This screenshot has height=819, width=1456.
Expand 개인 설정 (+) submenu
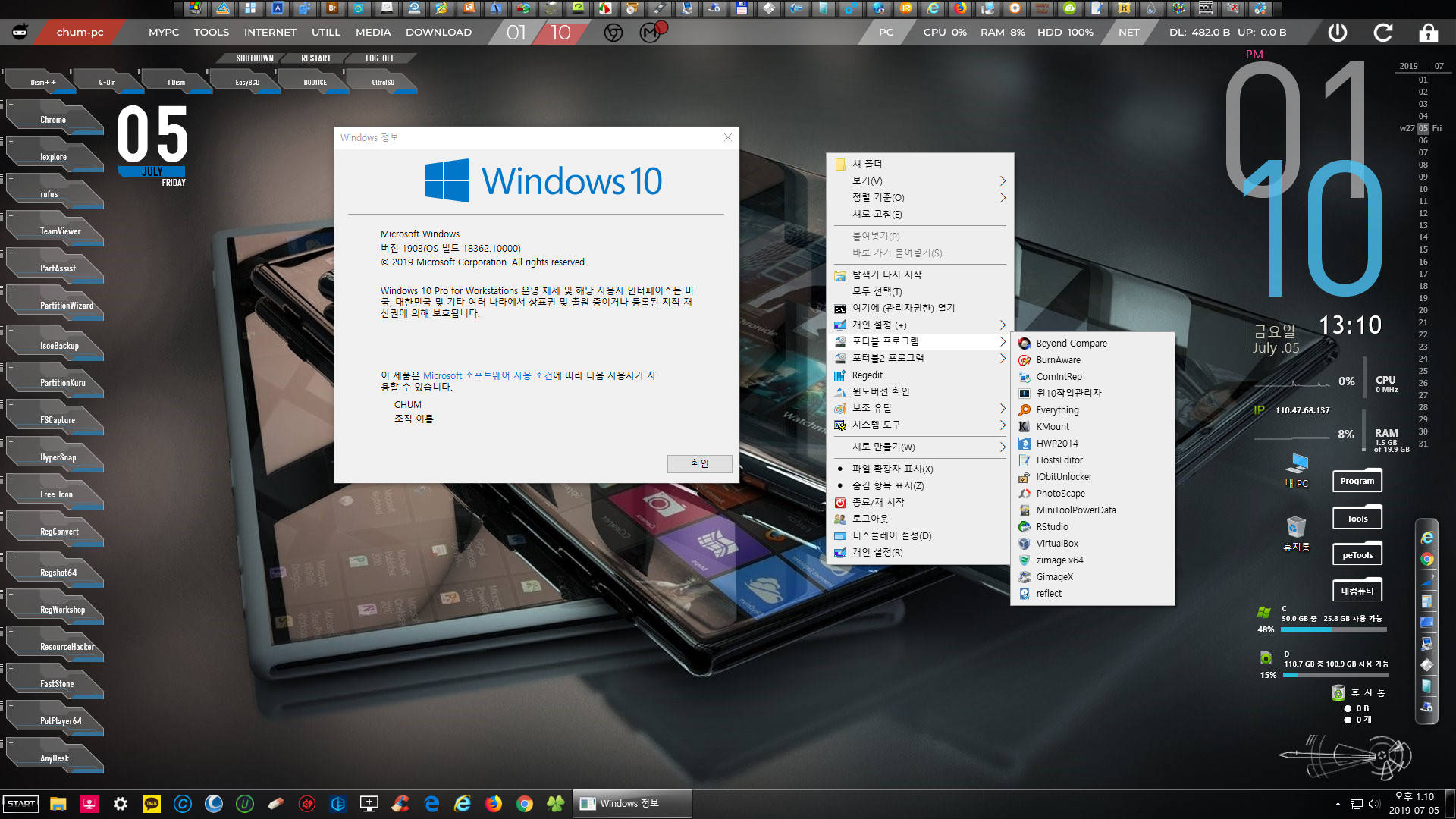(920, 325)
